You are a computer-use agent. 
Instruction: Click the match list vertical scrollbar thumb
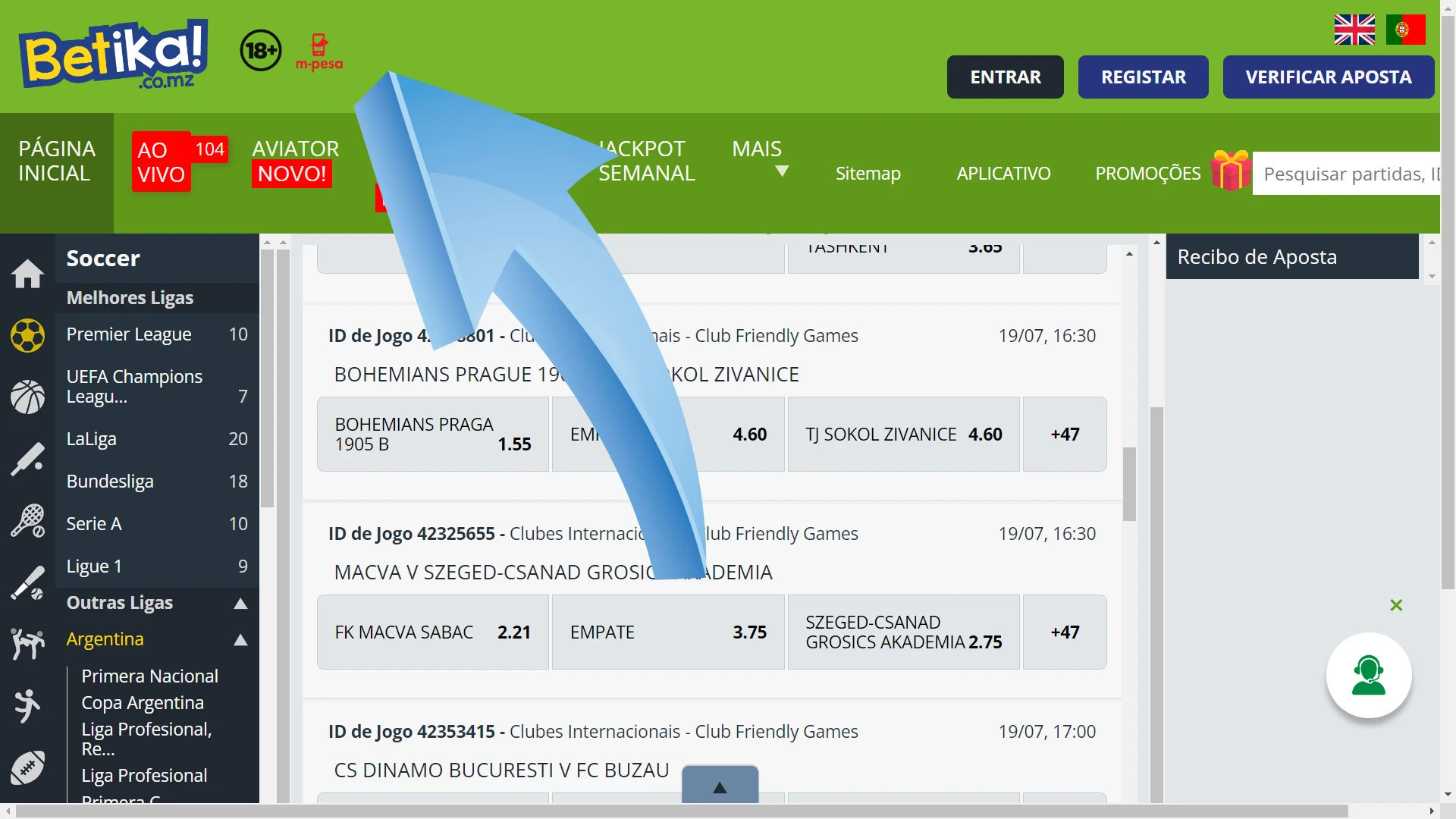click(x=1129, y=484)
